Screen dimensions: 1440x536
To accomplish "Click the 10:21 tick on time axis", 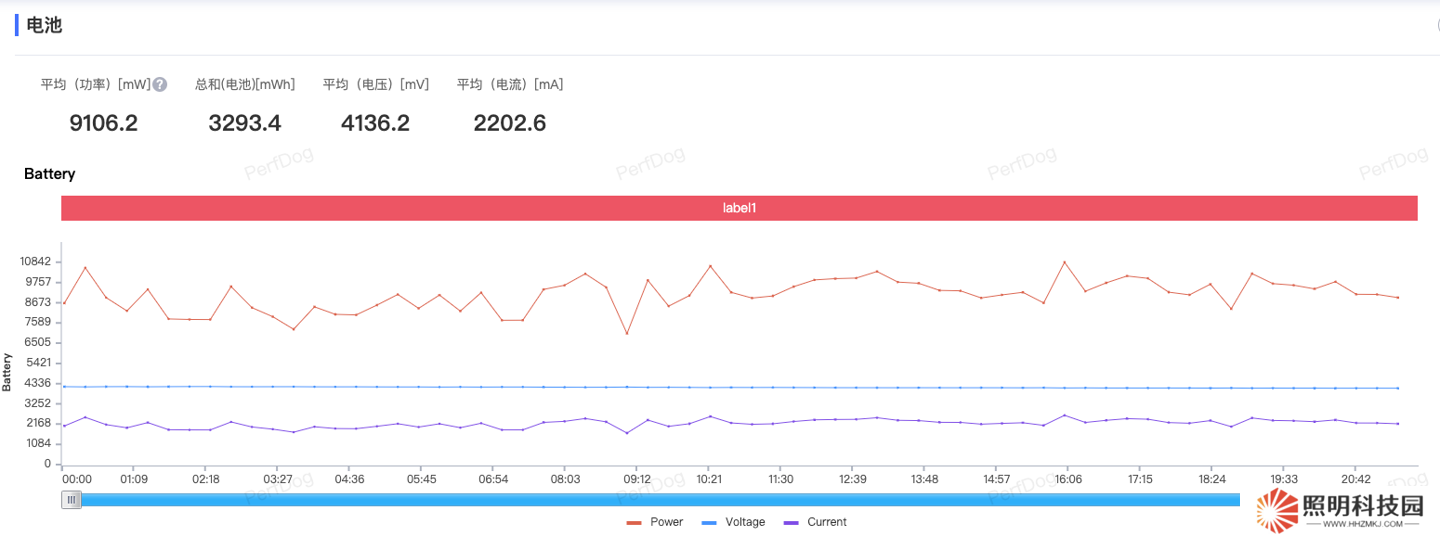I will click(x=709, y=479).
